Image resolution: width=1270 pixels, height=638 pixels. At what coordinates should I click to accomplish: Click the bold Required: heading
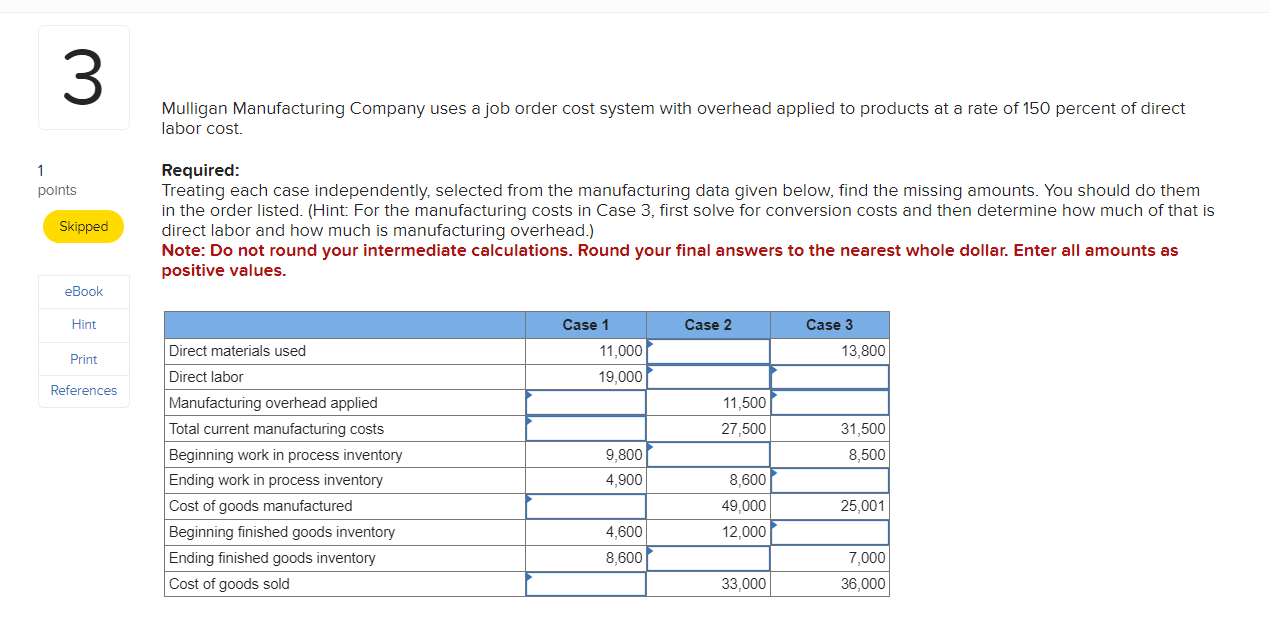201,170
